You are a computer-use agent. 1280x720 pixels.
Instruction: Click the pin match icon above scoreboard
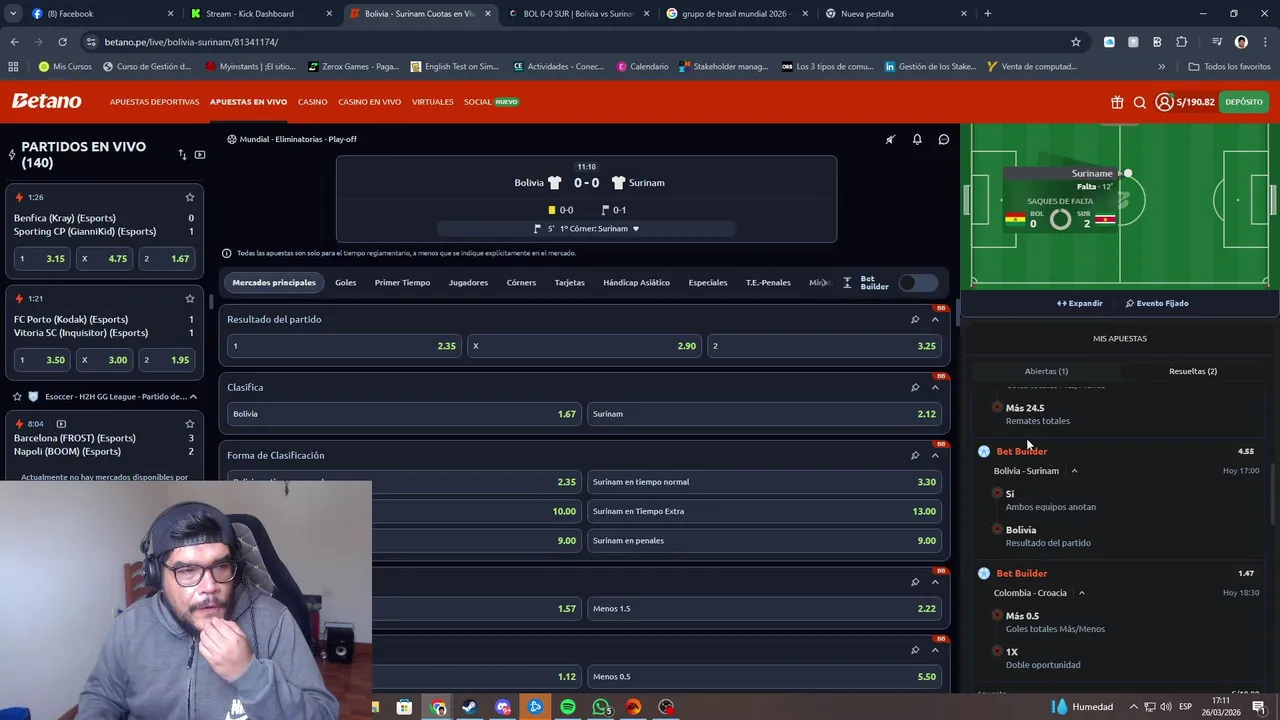(x=890, y=139)
